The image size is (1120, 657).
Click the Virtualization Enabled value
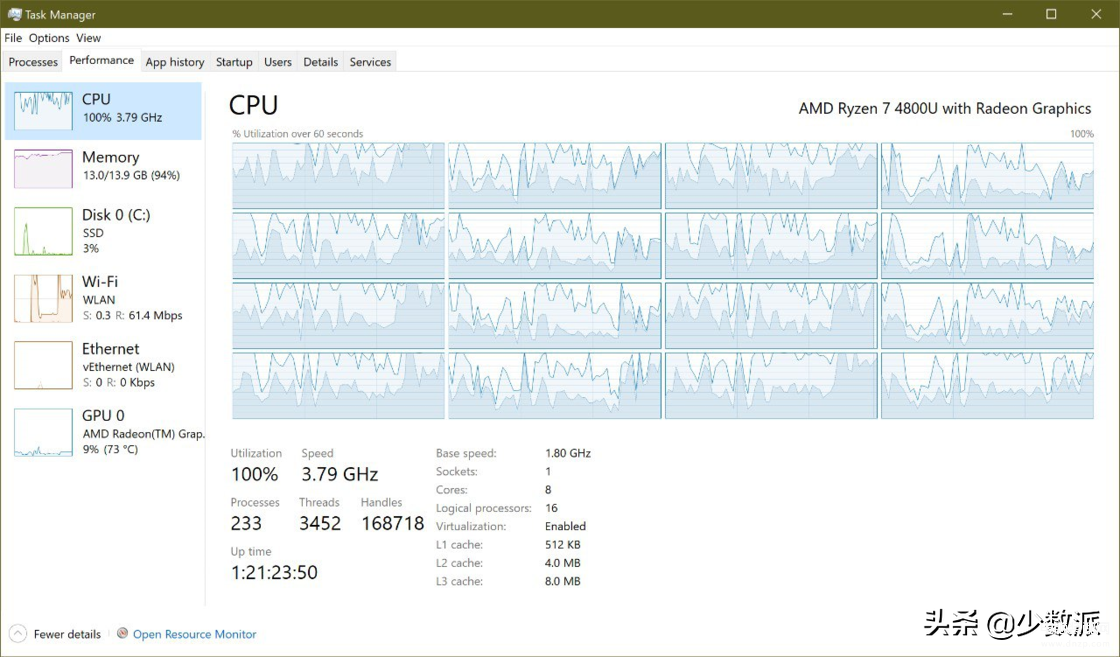[565, 526]
